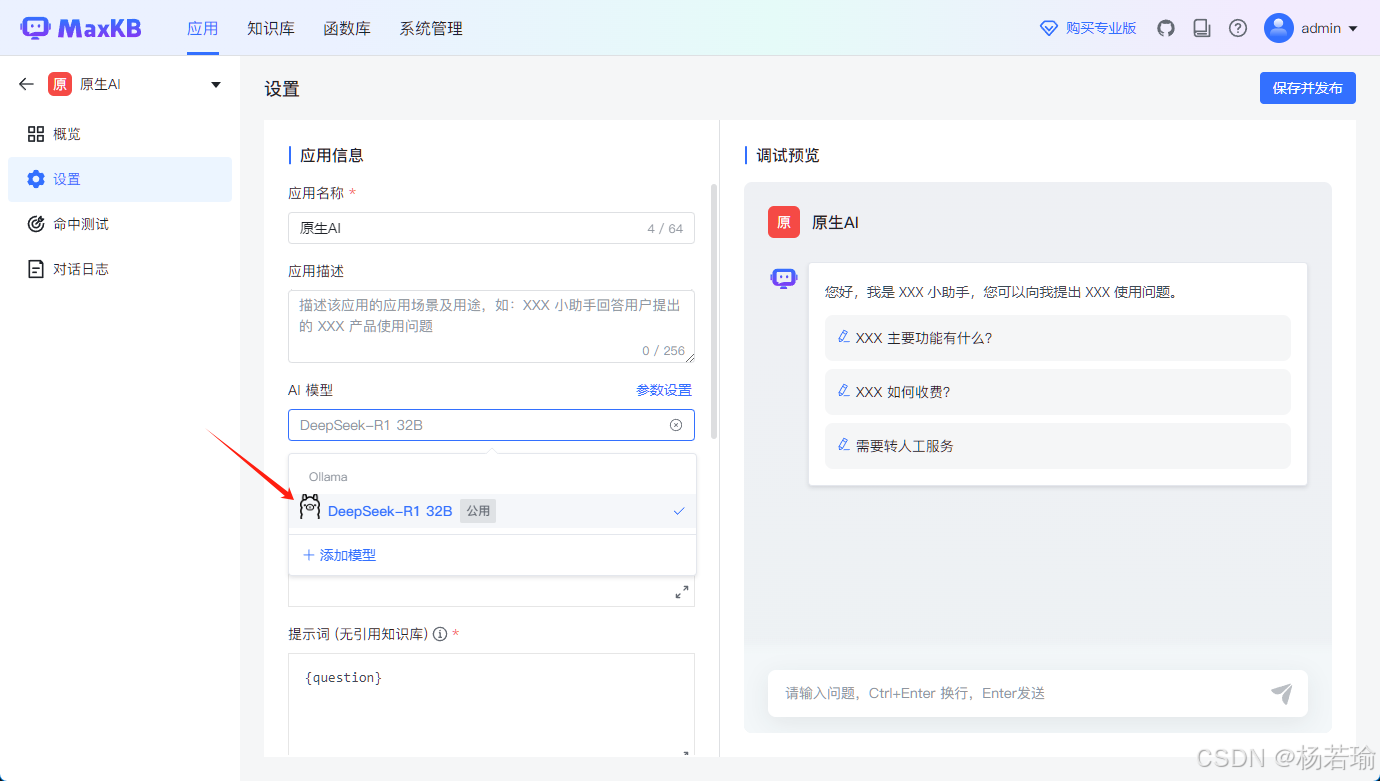1380x781 pixels.
Task: Open the 参数设置 link
Action: pos(664,390)
